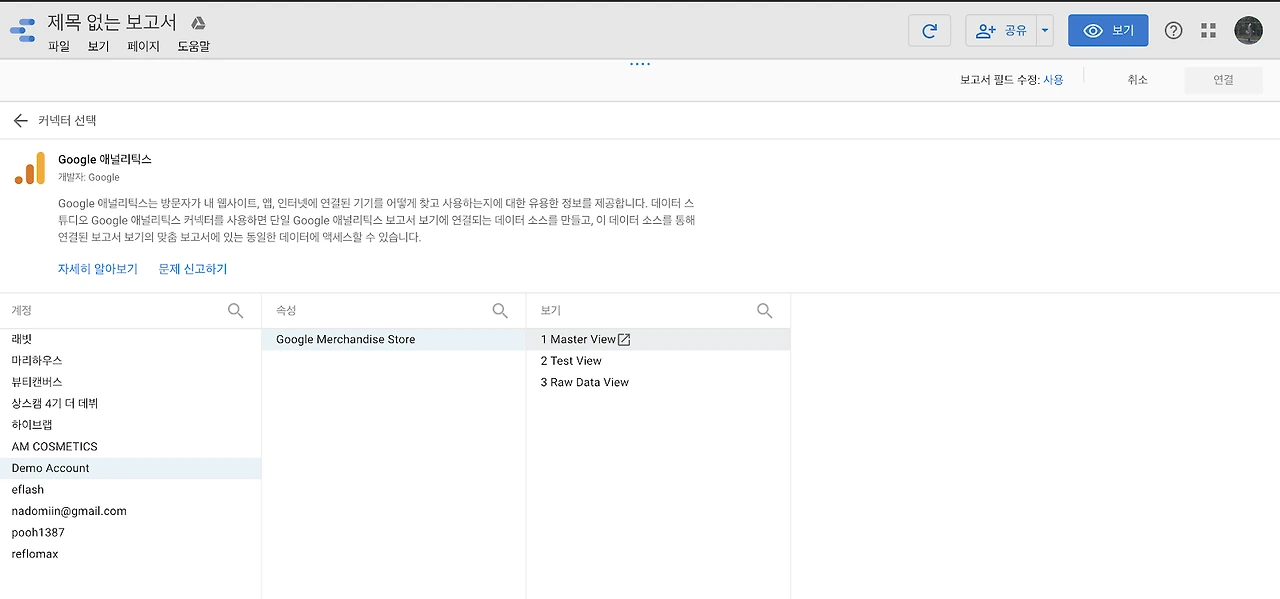Open Master View external link icon
Viewport: 1280px width, 599px height.
624,339
